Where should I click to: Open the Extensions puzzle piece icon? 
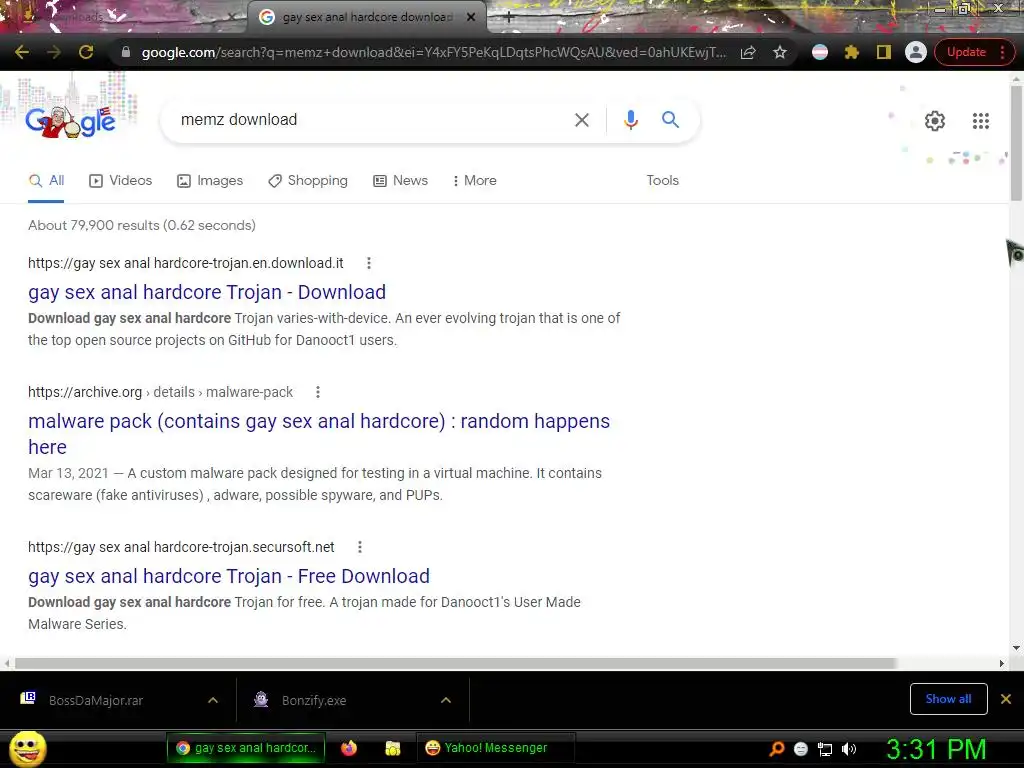[x=852, y=52]
